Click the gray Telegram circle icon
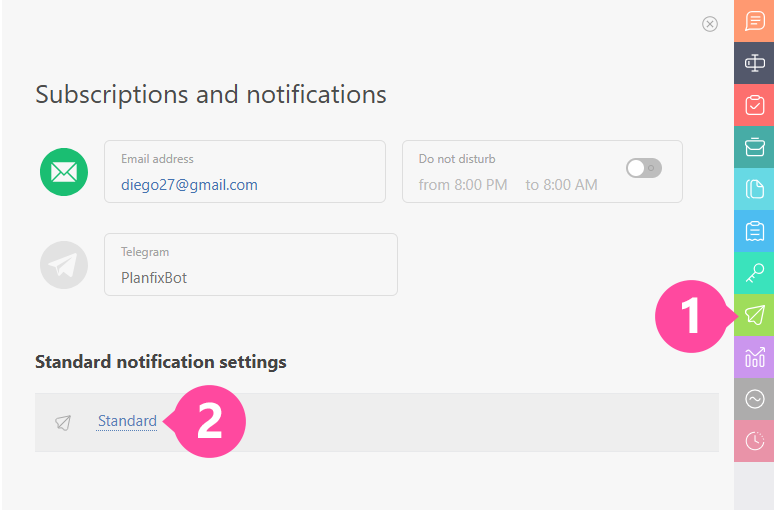This screenshot has height=510, width=774. [x=64, y=265]
